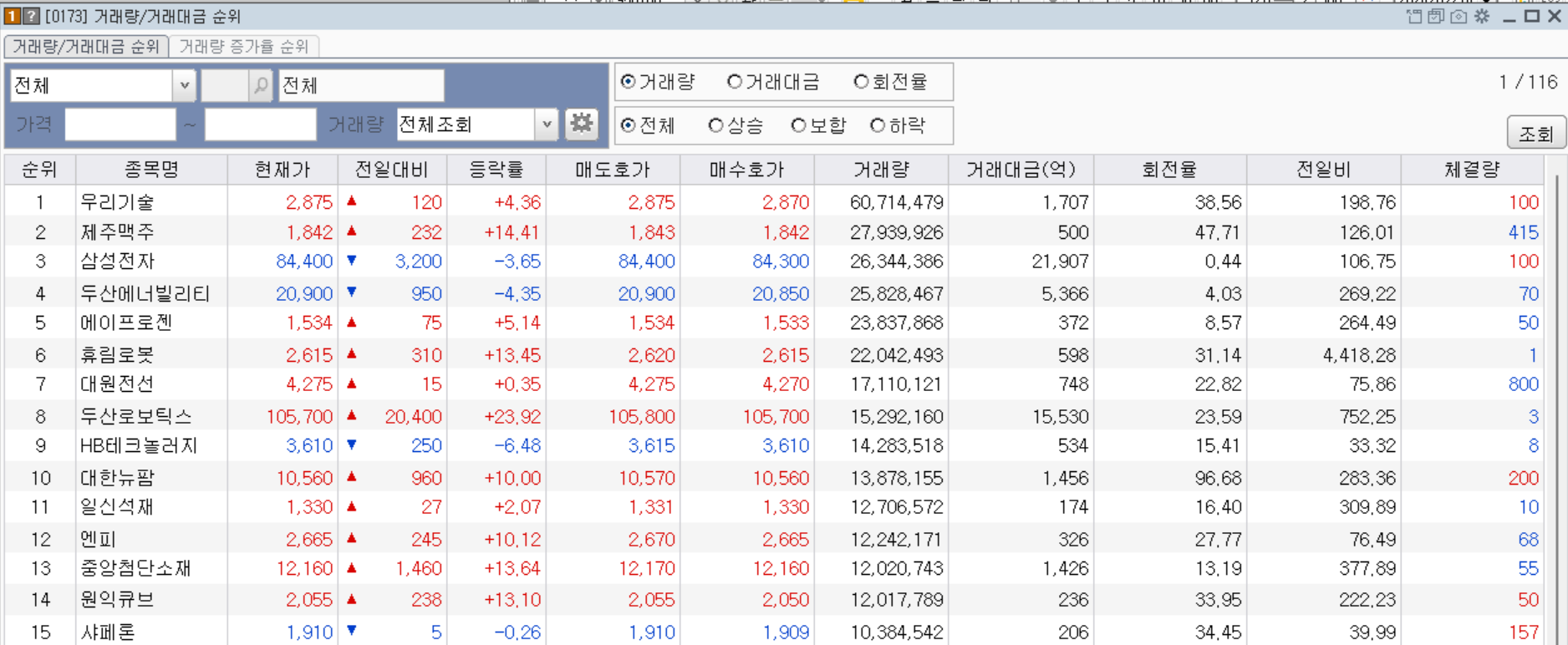The width and height of the screenshot is (1568, 645).
Task: Select the 하락 radio button
Action: coord(898,125)
